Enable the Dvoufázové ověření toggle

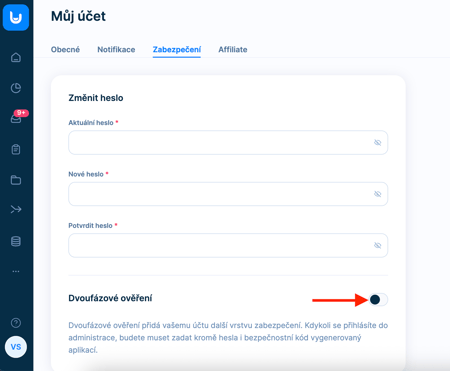[378, 299]
